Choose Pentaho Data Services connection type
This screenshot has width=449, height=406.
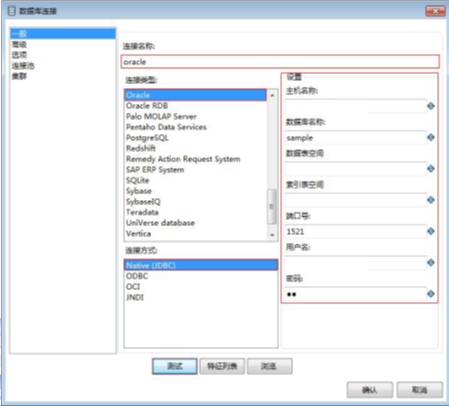click(x=195, y=127)
